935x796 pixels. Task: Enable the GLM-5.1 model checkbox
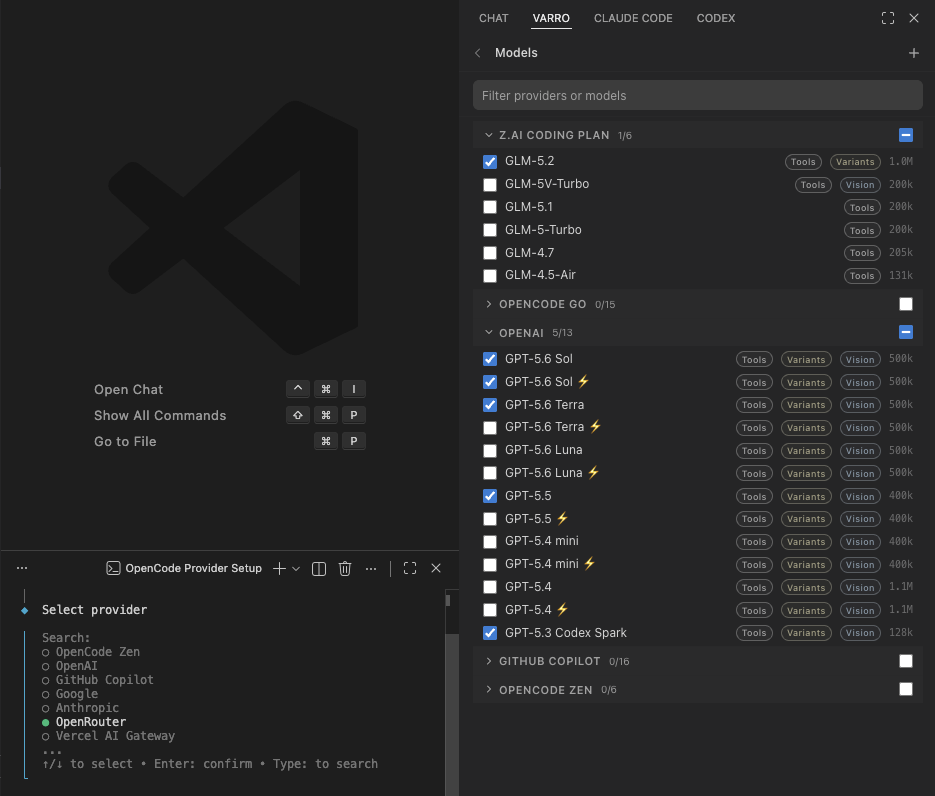pyautogui.click(x=490, y=207)
